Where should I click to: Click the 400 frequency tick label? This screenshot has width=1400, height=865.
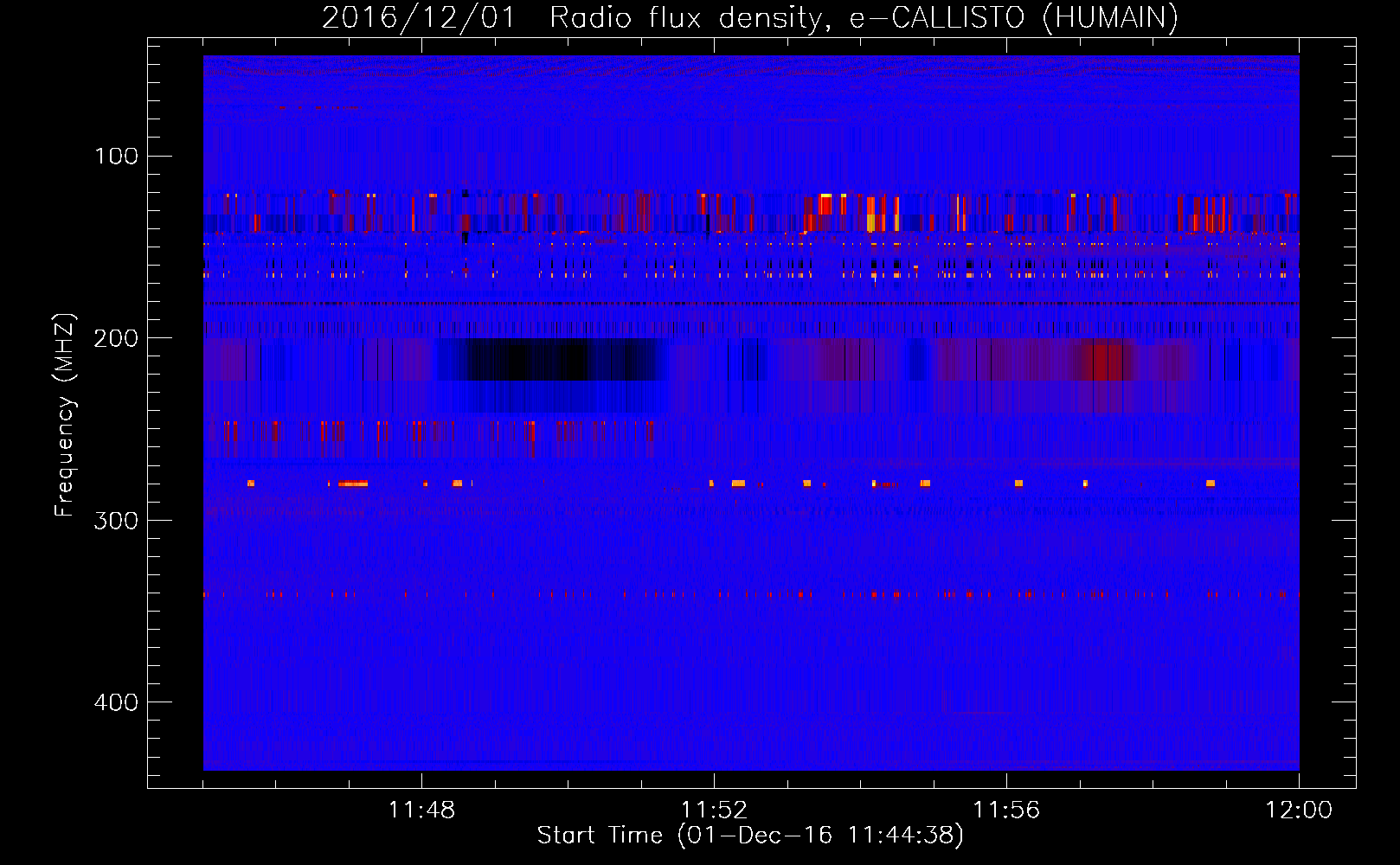click(116, 702)
